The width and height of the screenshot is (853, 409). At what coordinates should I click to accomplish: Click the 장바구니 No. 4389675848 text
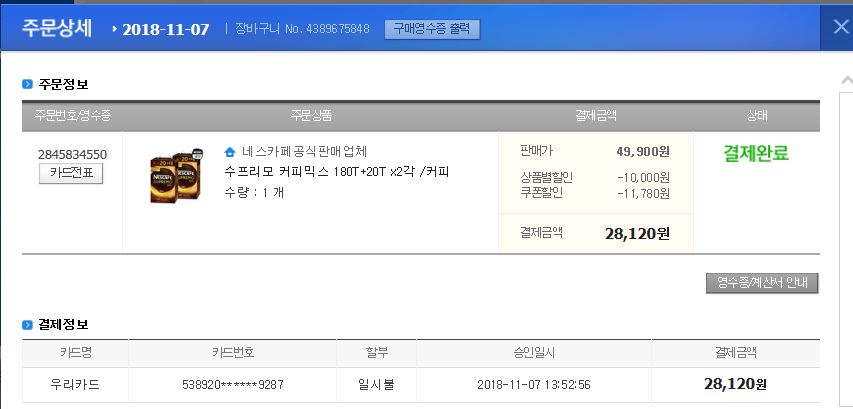[x=302, y=29]
